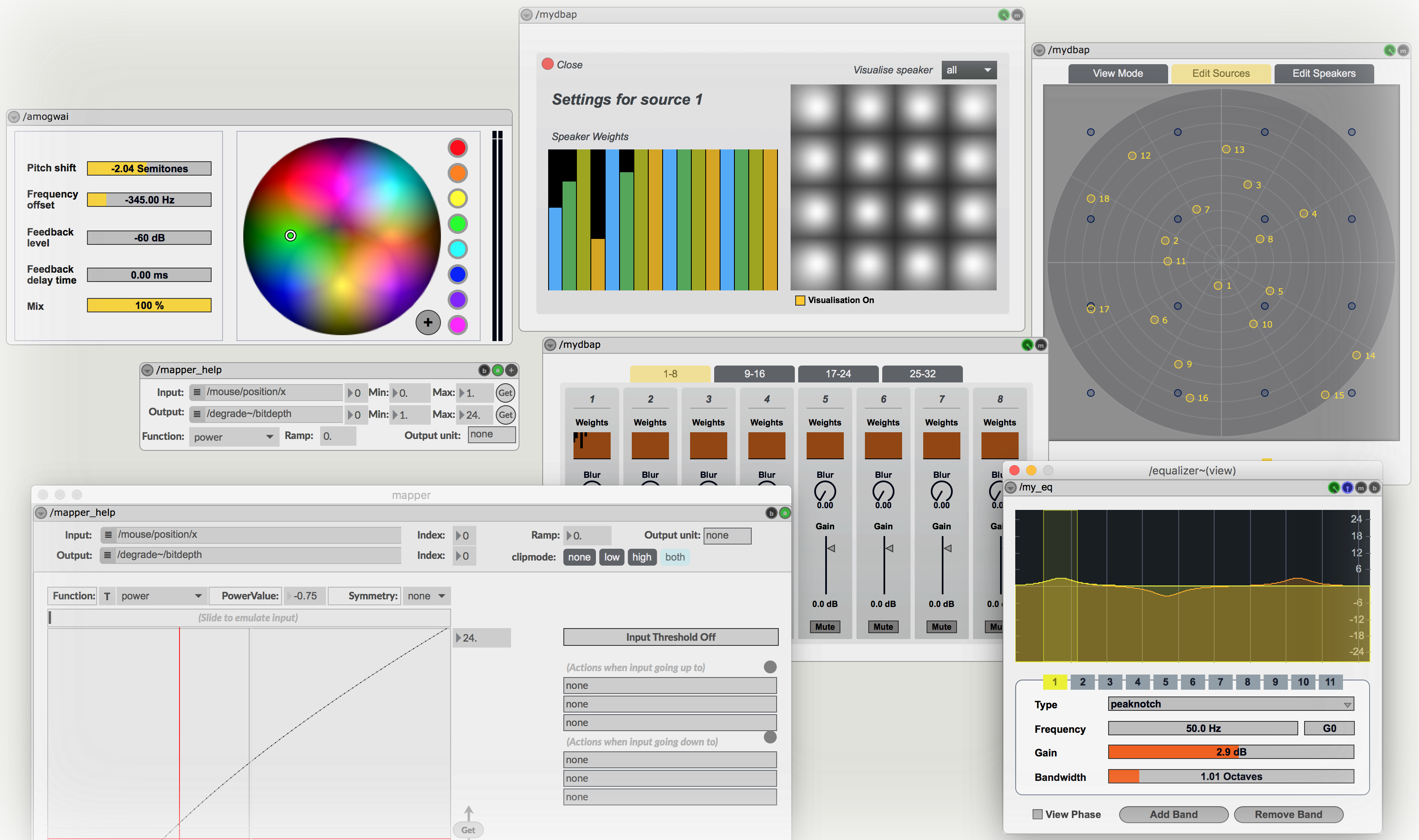Click the Input Threshold Off field
Viewport: 1419px width, 840px height.
(x=670, y=637)
